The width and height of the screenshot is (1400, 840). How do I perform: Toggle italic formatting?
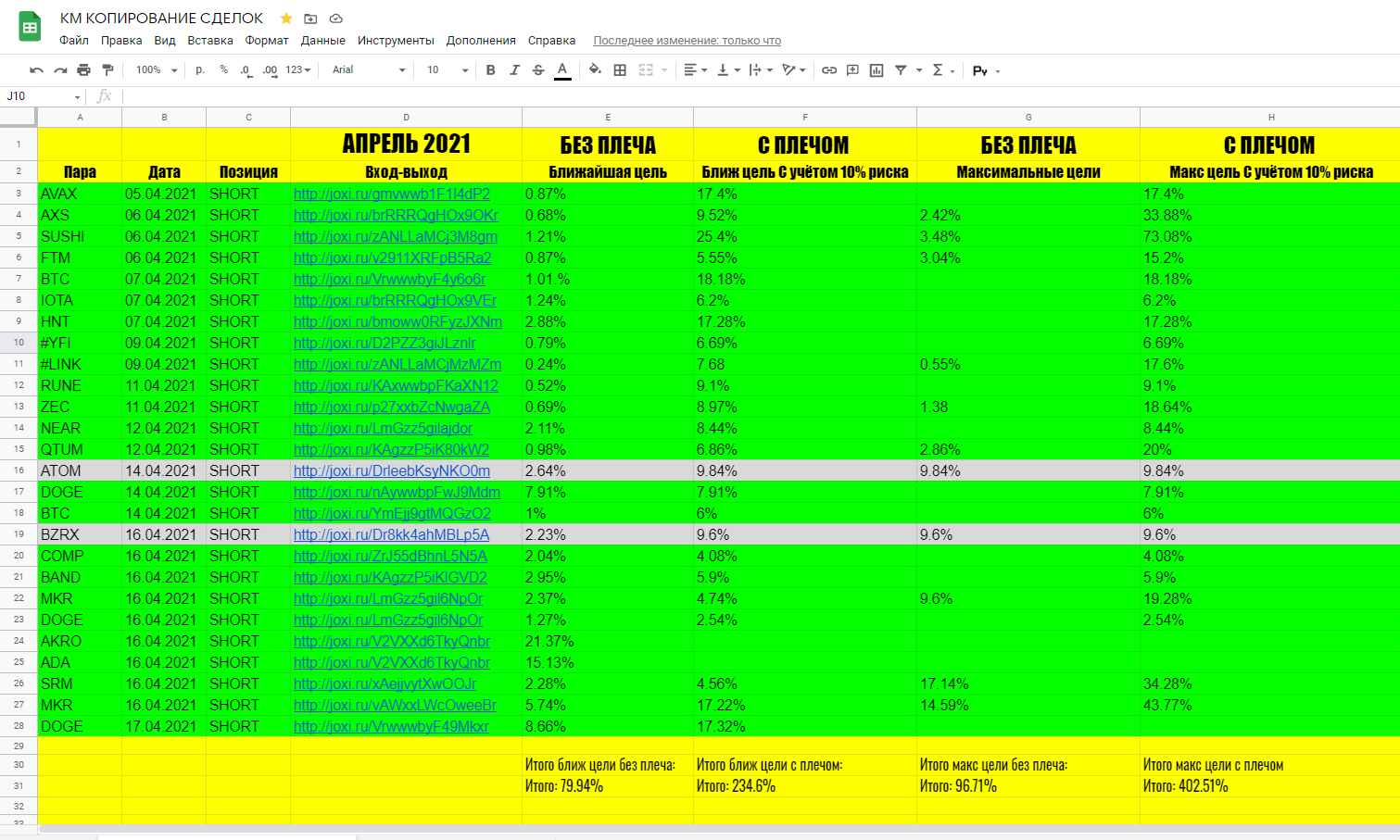point(514,70)
